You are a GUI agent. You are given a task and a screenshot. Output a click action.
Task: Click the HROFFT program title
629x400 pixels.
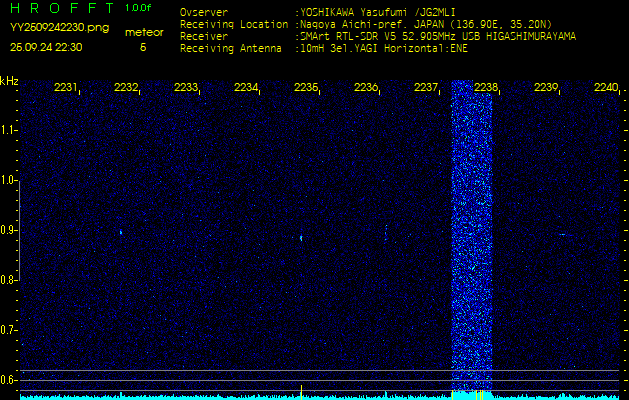coord(63,8)
